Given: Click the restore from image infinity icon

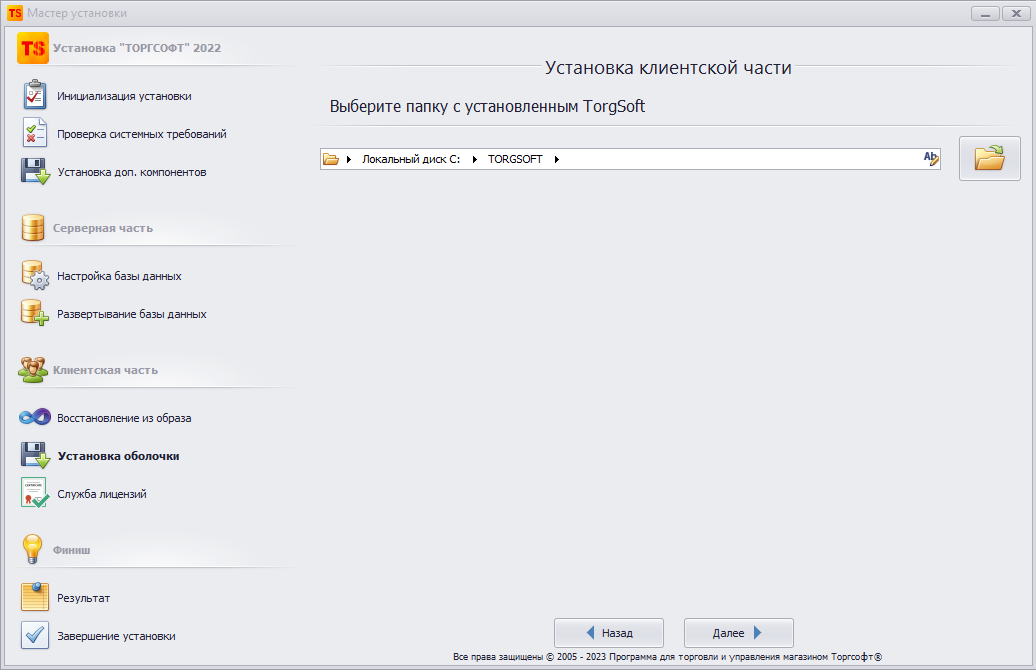Looking at the screenshot, I should click(35, 417).
